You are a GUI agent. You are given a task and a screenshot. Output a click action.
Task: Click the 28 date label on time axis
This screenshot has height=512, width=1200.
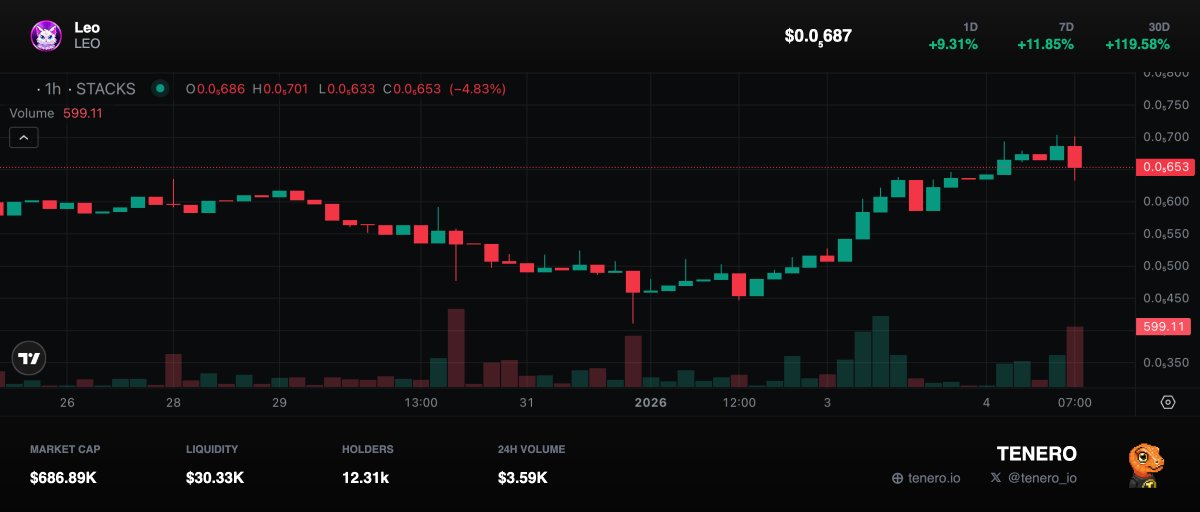point(173,402)
